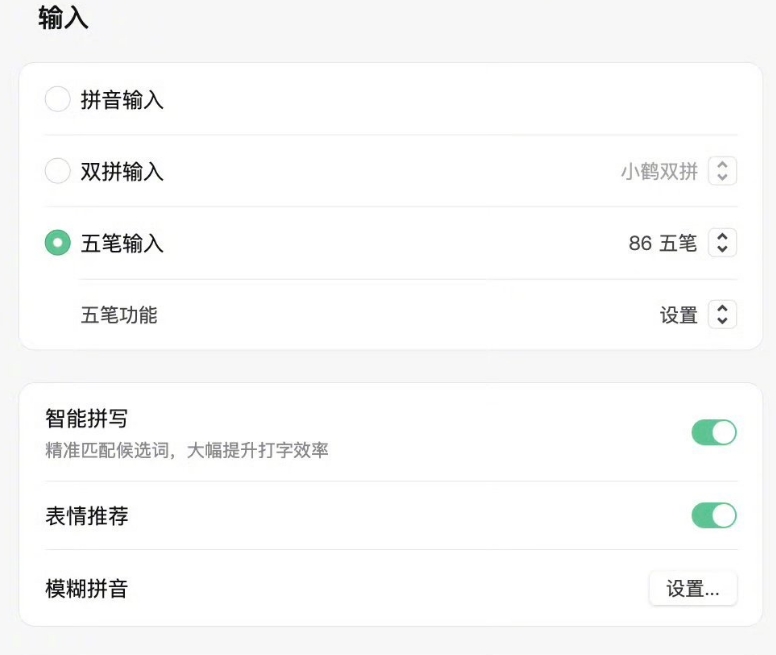Open the 86 五笔 version dropdown arrows
The height and width of the screenshot is (655, 776).
(x=722, y=243)
